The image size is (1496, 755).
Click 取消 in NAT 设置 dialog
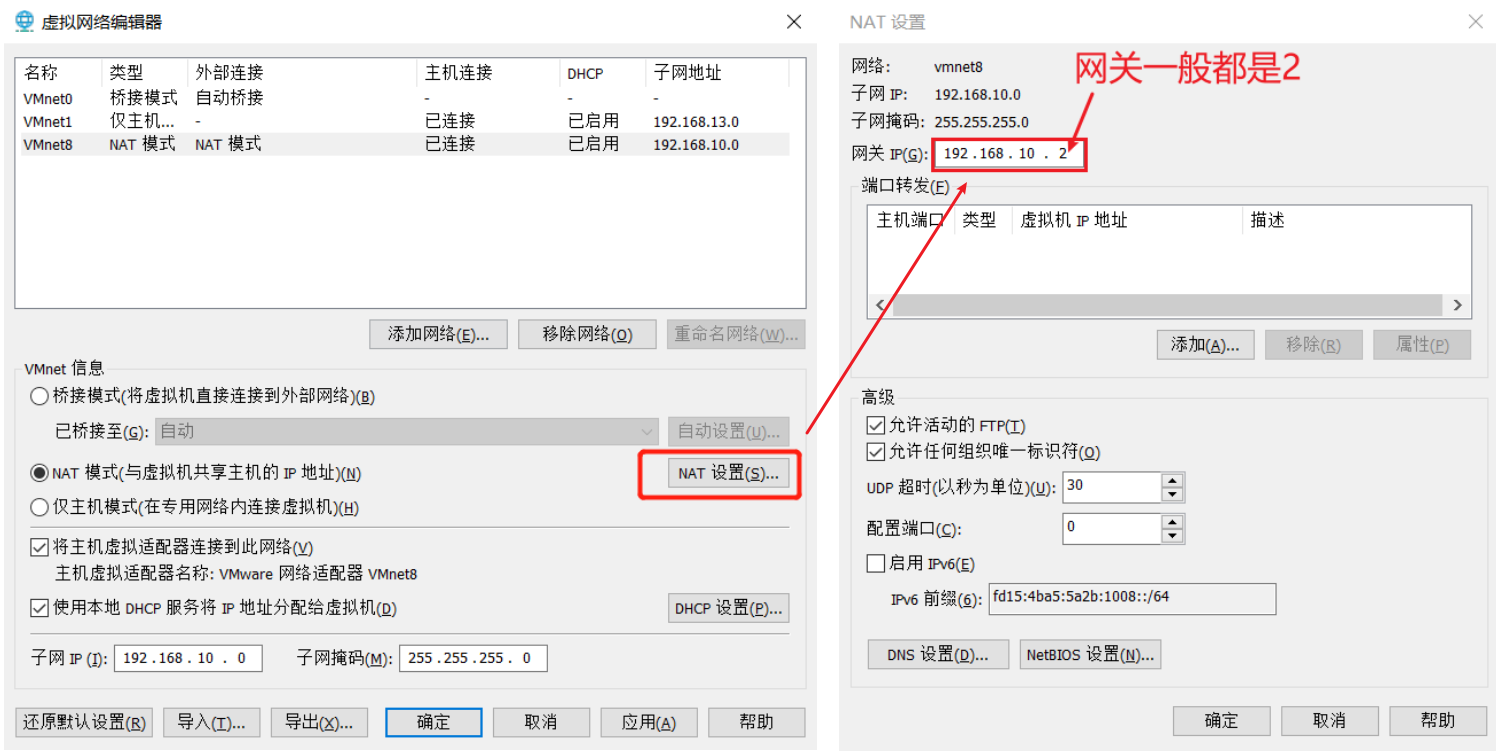1329,720
